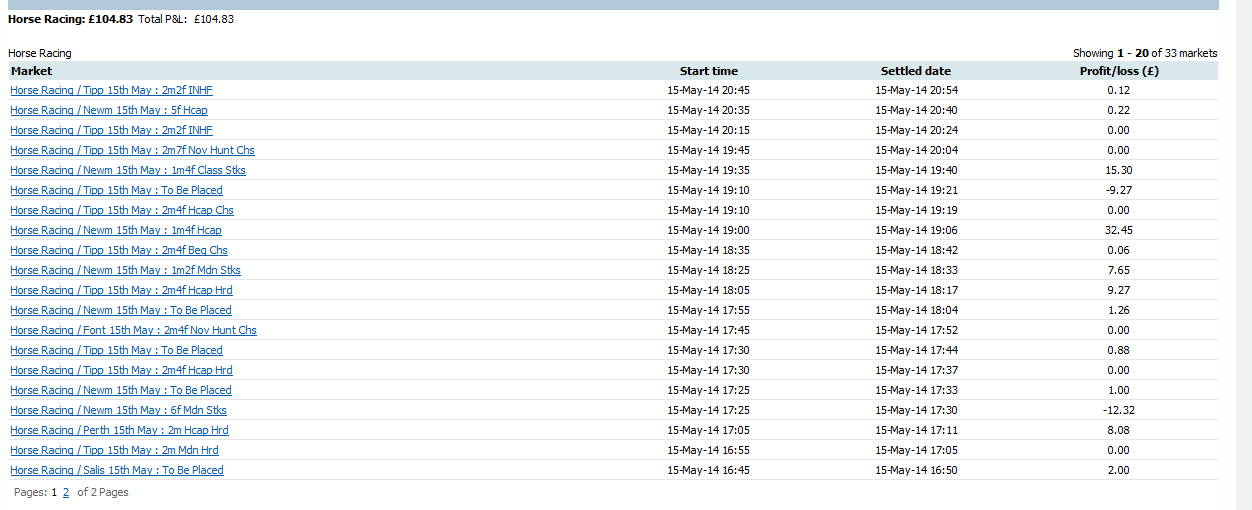Select settled date 15-May-14 20:54
Screen dimensions: 1252x510
coord(916,90)
